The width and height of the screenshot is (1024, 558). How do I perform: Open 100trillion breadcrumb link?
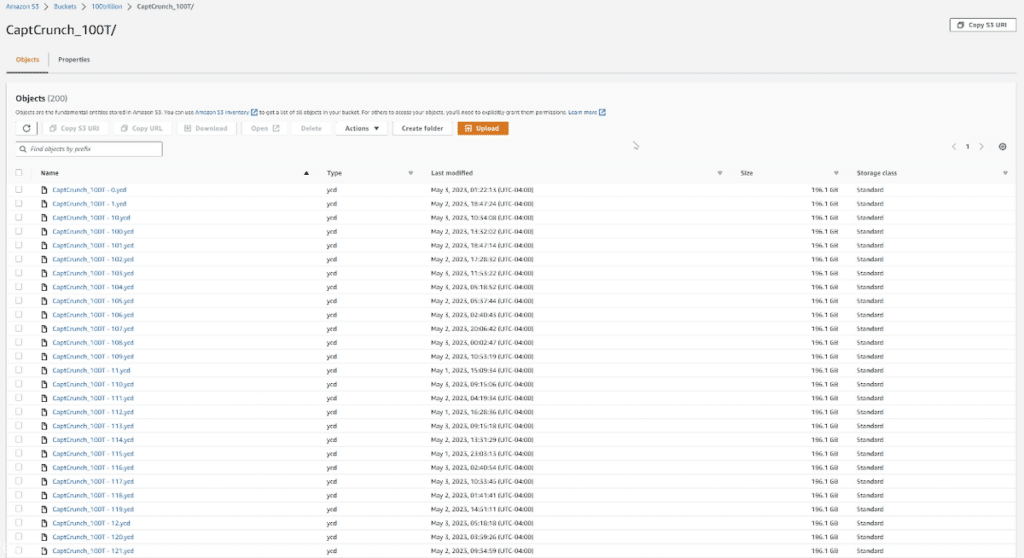tap(106, 7)
